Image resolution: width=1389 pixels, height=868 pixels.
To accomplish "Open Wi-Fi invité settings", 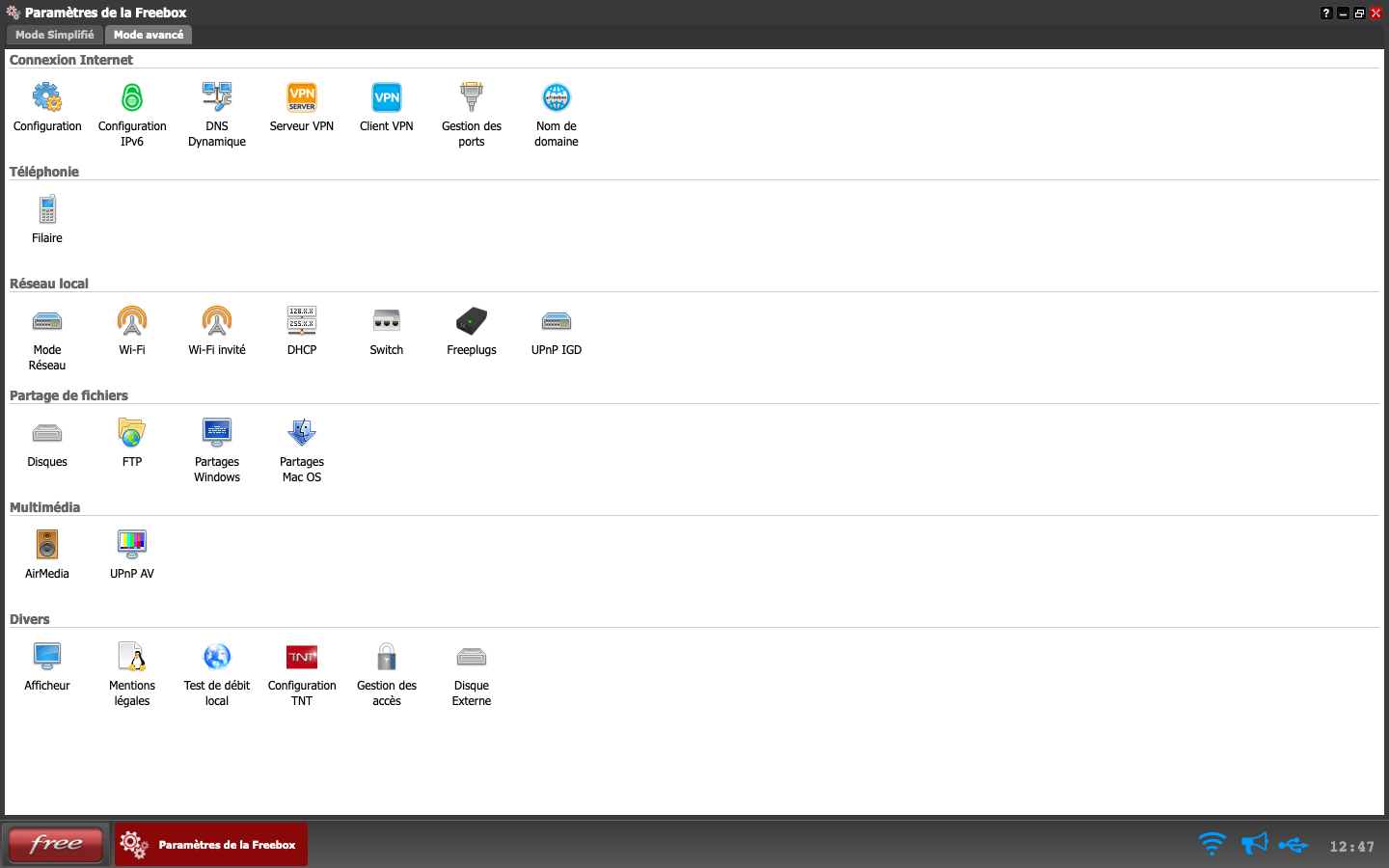I will click(217, 331).
